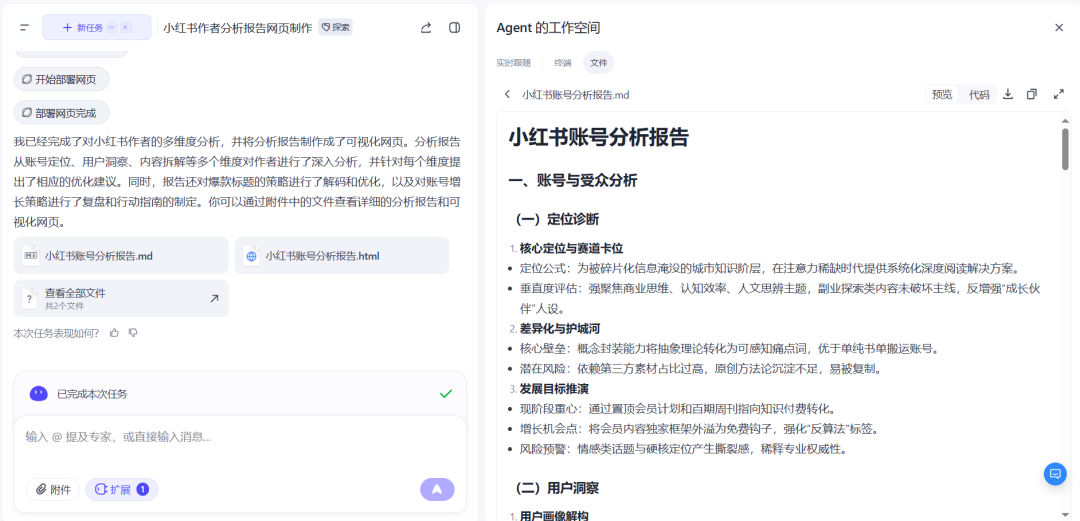Click the 差异化与护城河 list item
Viewport: 1080px width, 521px height.
pyautogui.click(x=561, y=329)
